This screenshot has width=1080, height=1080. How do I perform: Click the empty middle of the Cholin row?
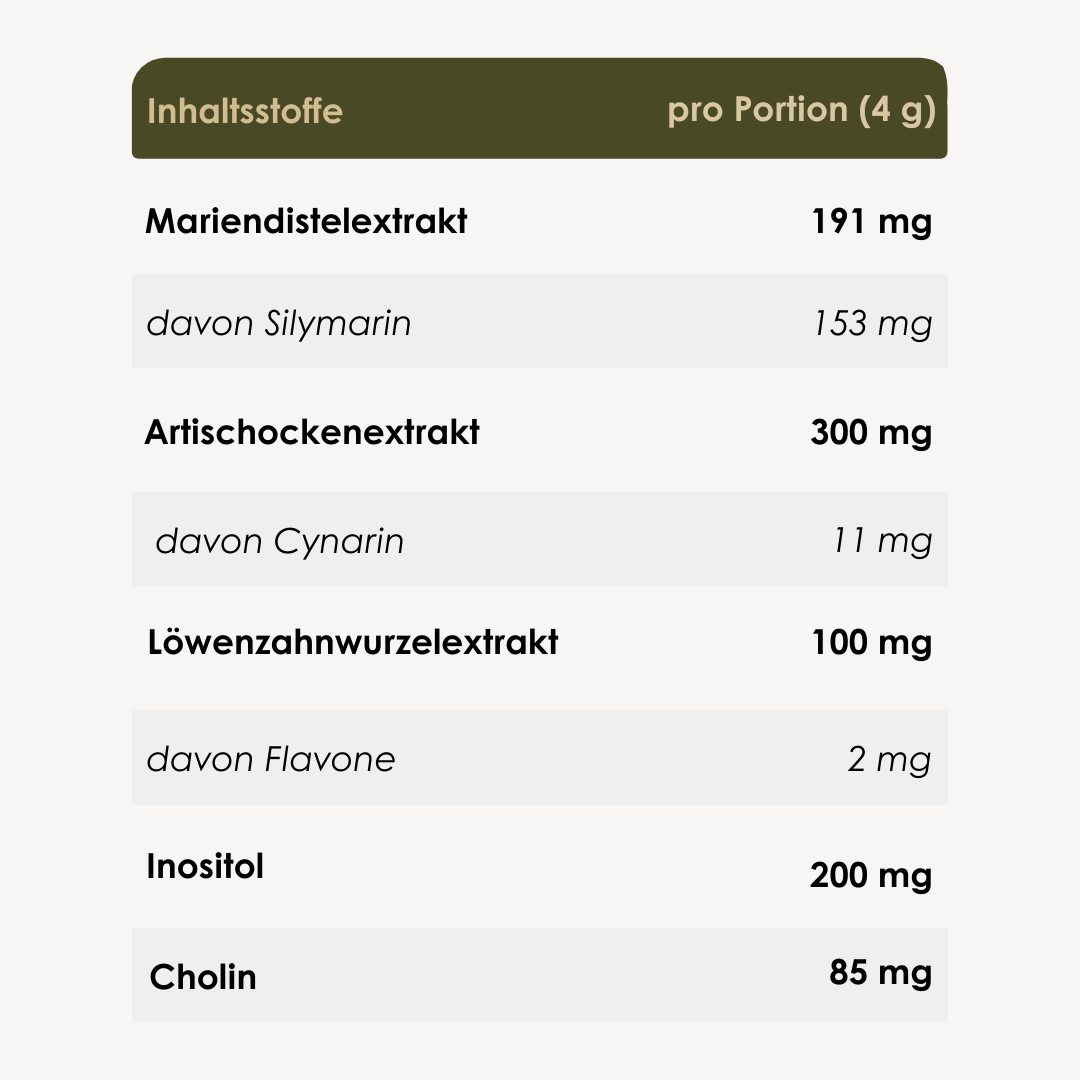point(540,975)
